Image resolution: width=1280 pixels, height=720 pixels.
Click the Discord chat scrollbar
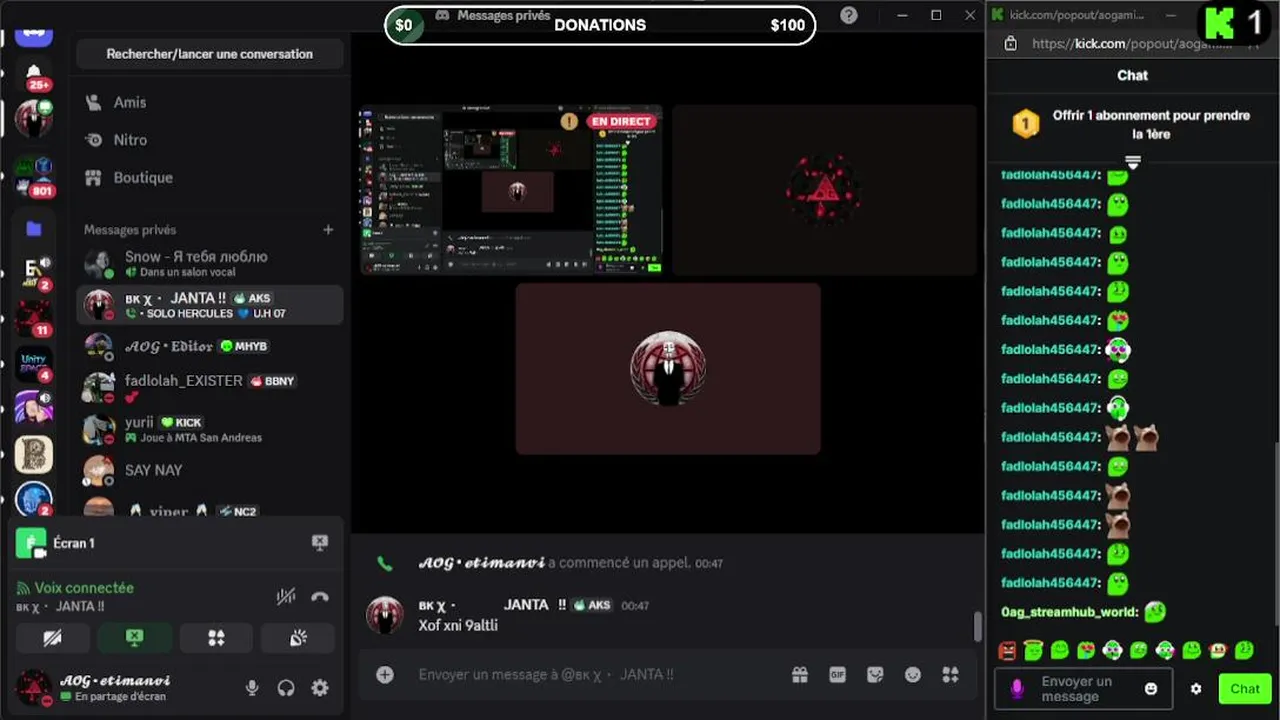click(x=978, y=626)
